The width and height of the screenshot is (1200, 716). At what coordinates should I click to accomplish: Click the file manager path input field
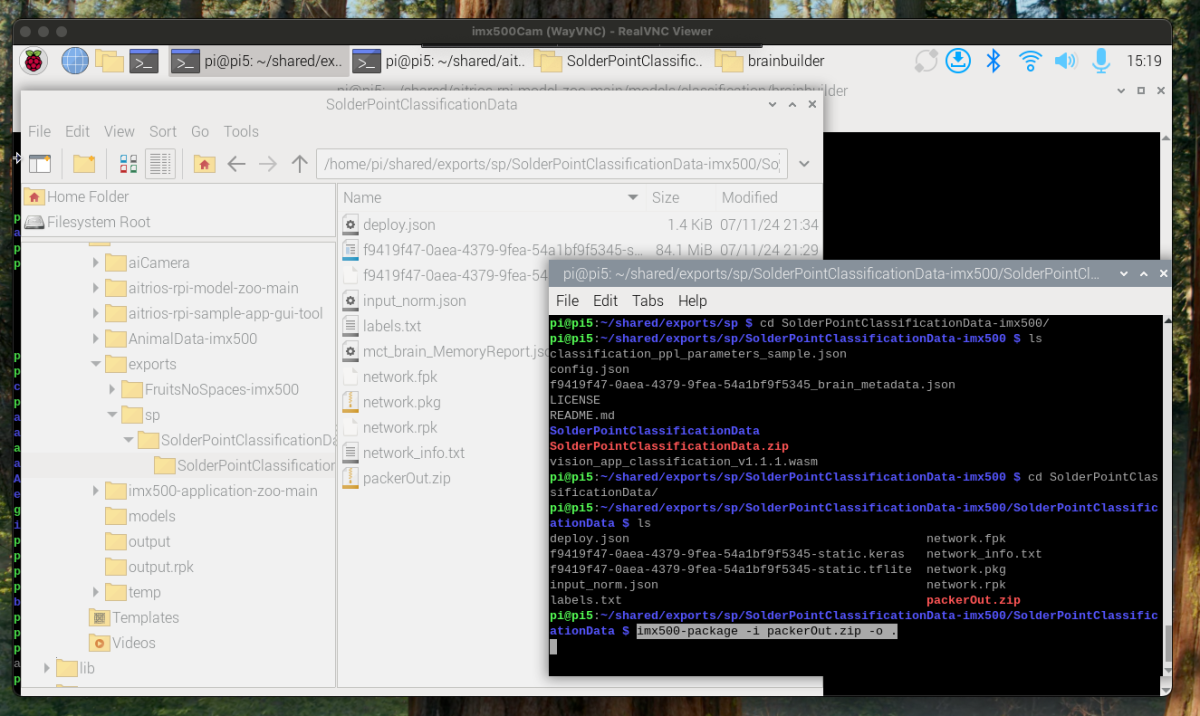tap(552, 164)
